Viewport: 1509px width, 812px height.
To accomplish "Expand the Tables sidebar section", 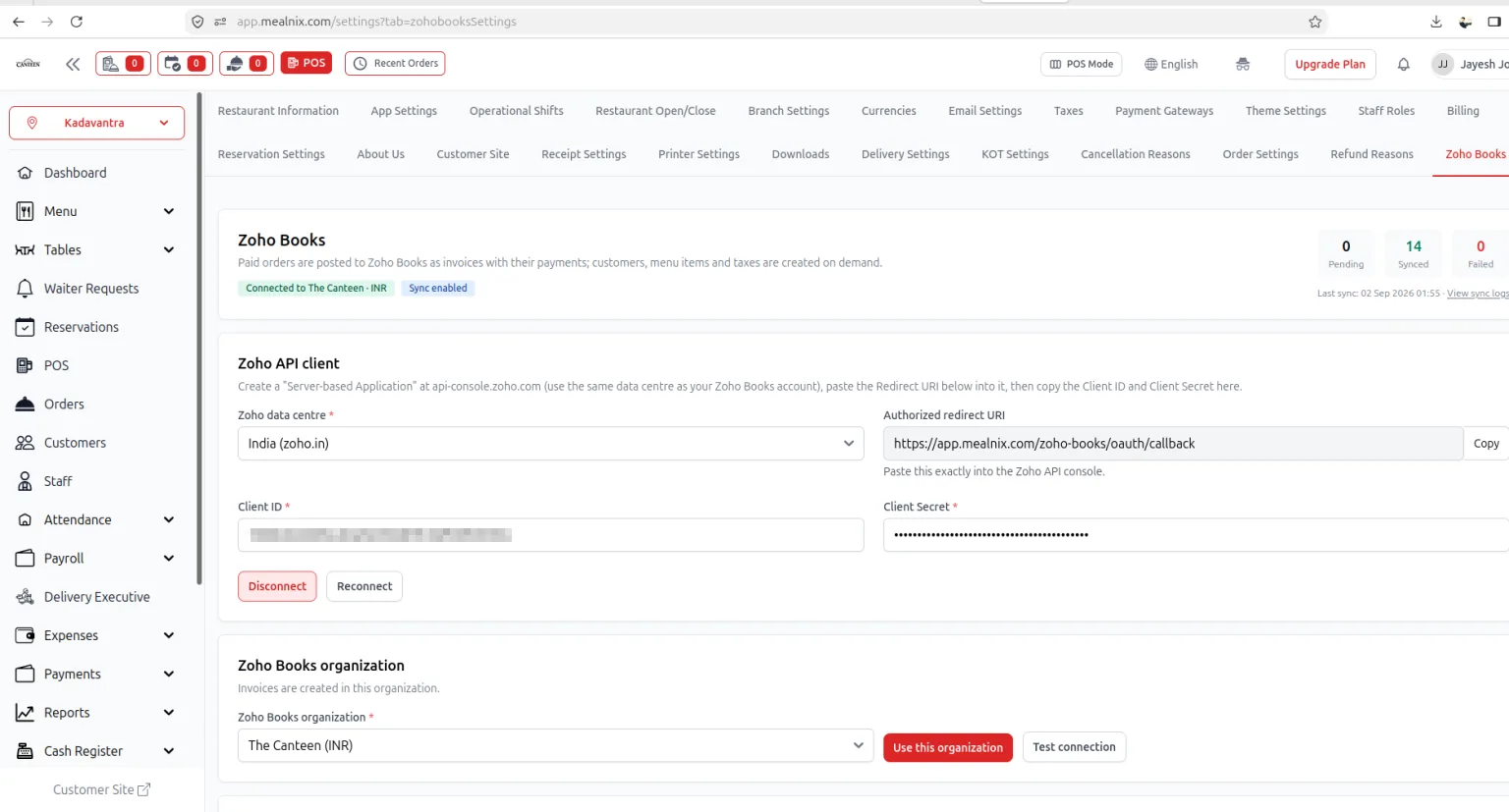I will click(x=96, y=250).
